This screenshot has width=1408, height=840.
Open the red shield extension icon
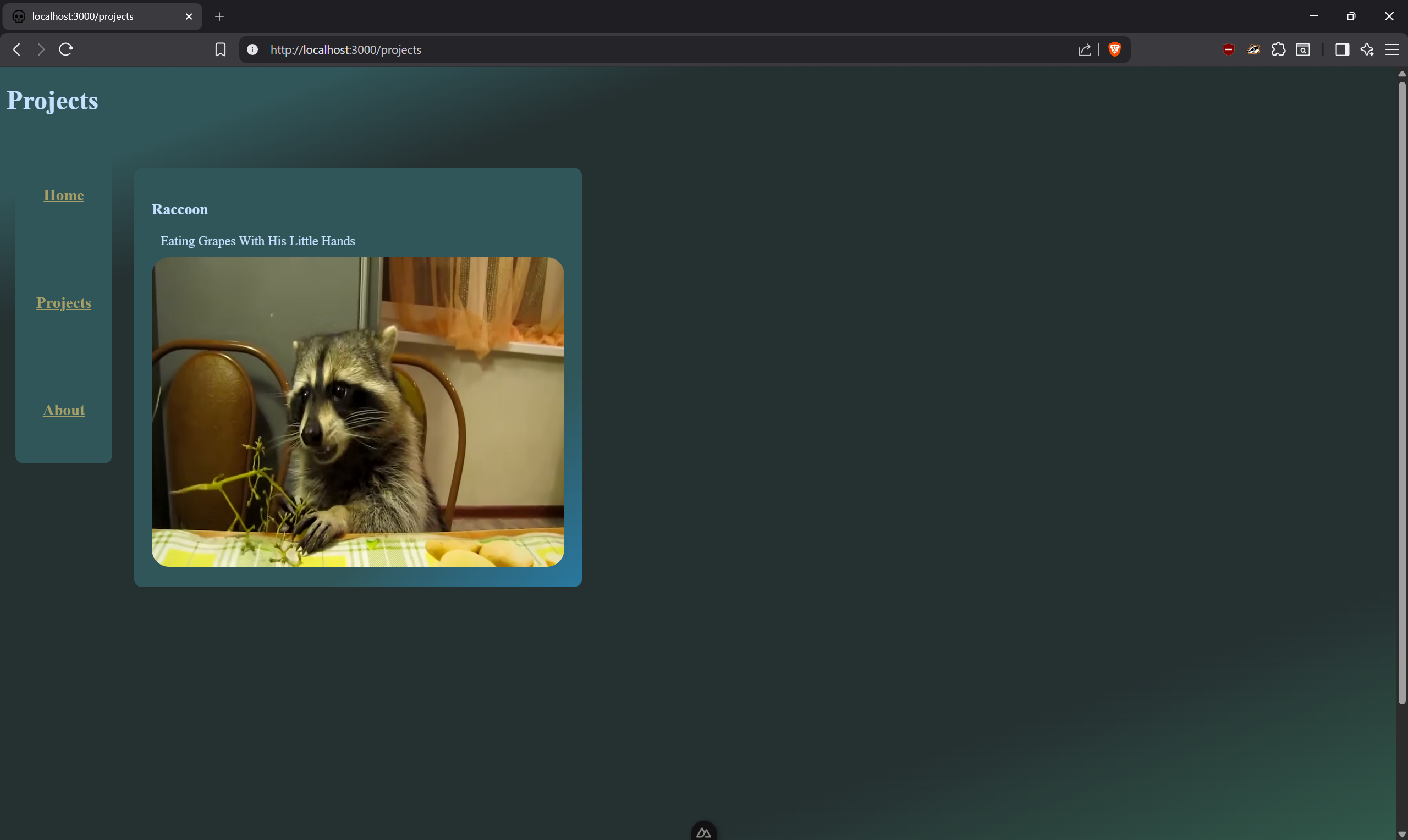coord(1228,50)
